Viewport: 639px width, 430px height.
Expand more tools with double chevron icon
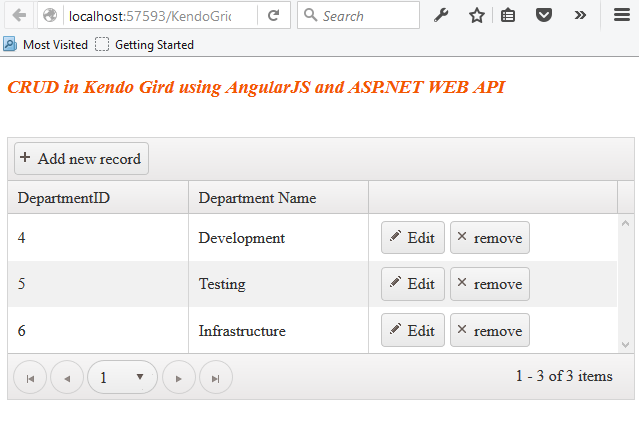tap(580, 15)
